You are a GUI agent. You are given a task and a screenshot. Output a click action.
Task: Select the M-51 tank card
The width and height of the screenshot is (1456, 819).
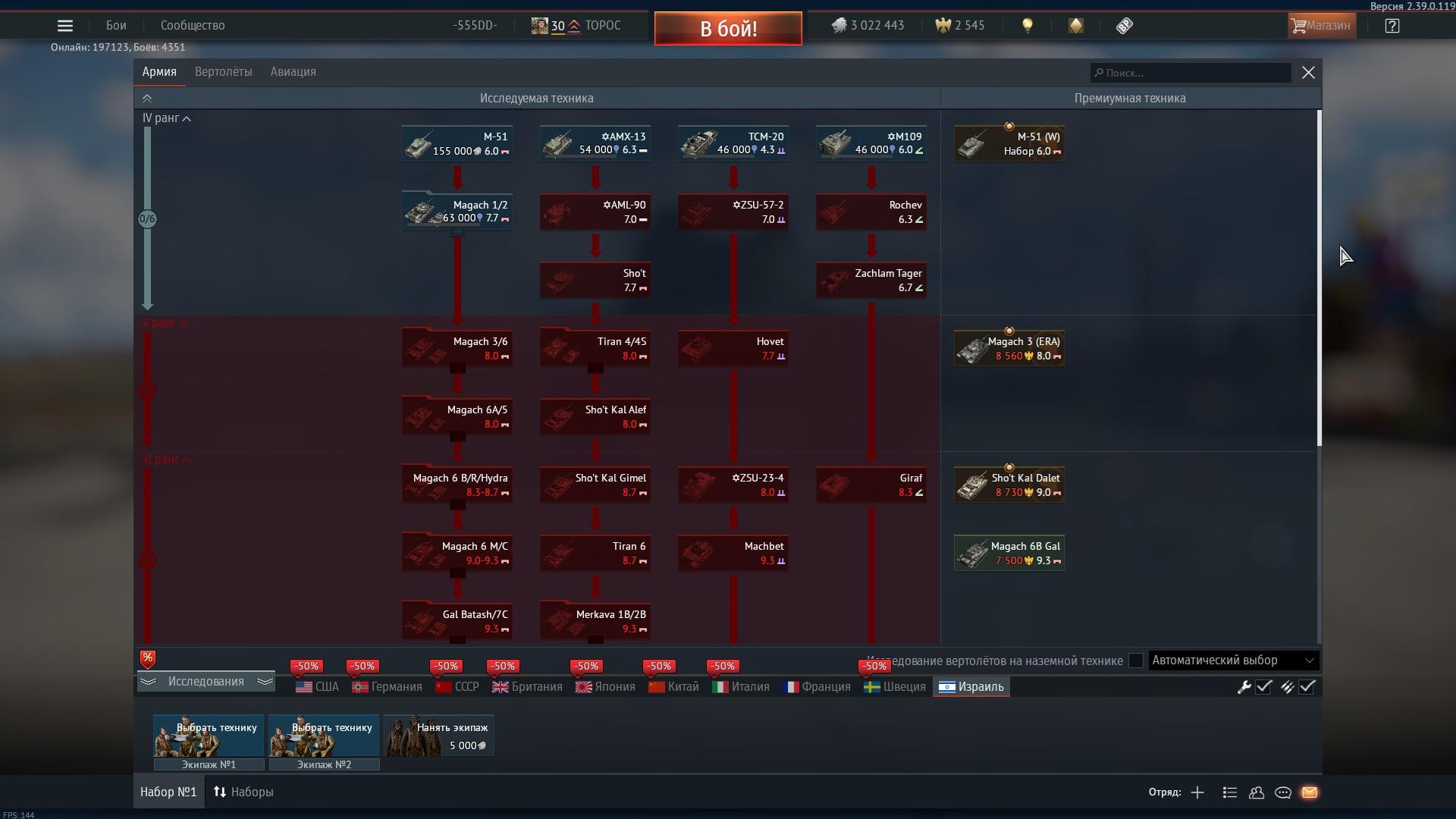click(x=457, y=143)
